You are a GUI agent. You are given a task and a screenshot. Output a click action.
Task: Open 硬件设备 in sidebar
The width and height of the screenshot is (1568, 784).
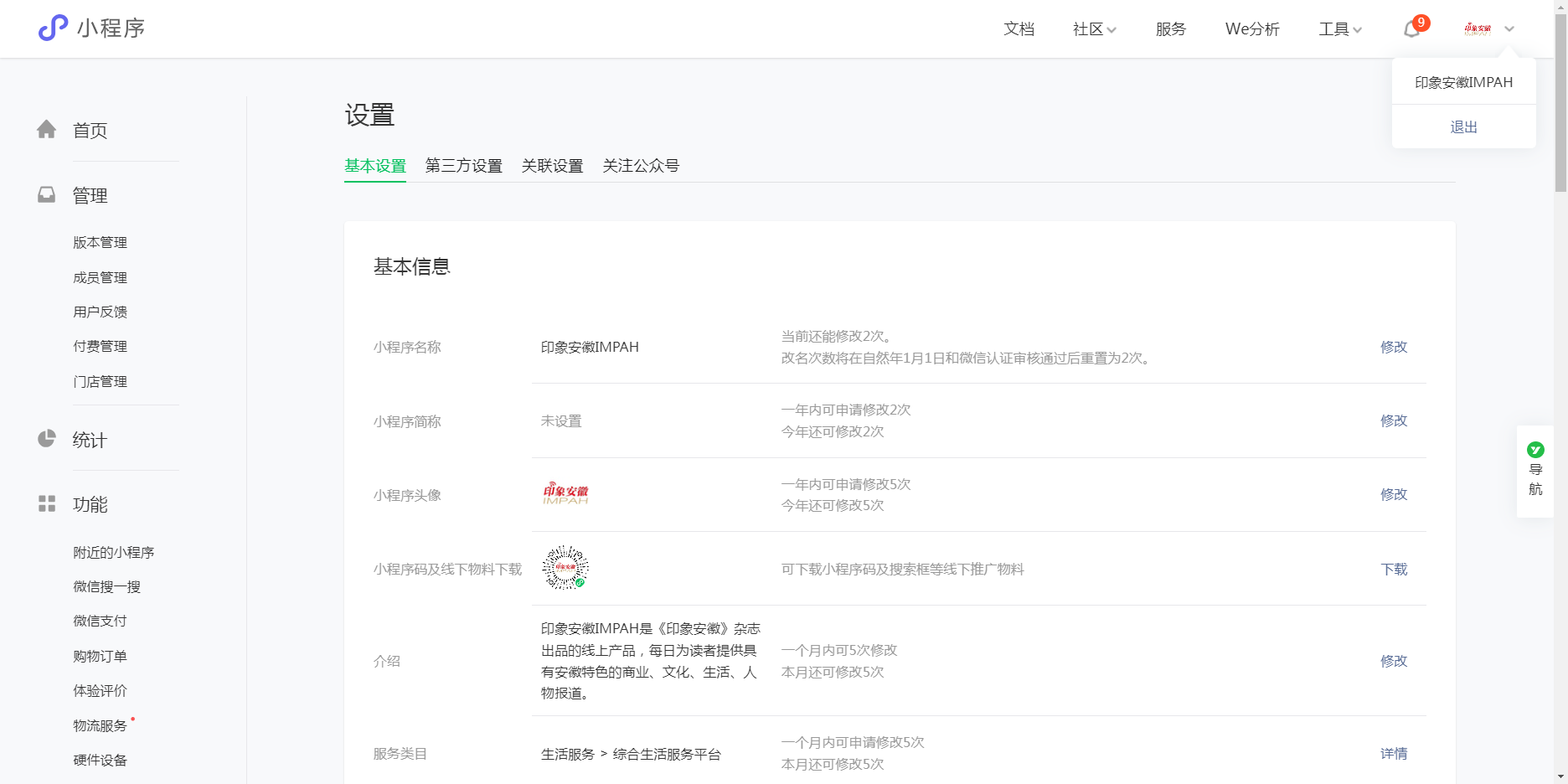101,761
